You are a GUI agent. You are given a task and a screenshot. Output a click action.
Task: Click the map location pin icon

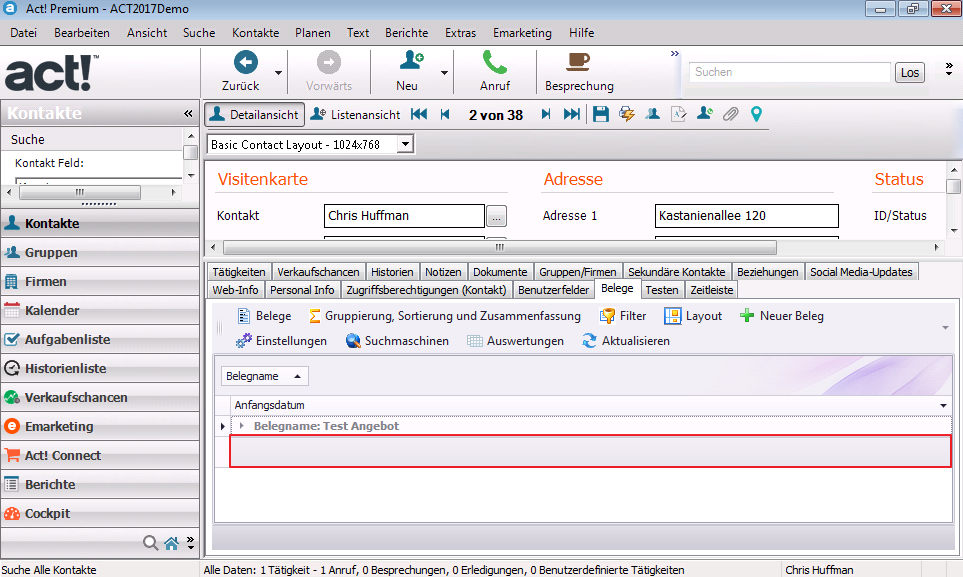[756, 114]
